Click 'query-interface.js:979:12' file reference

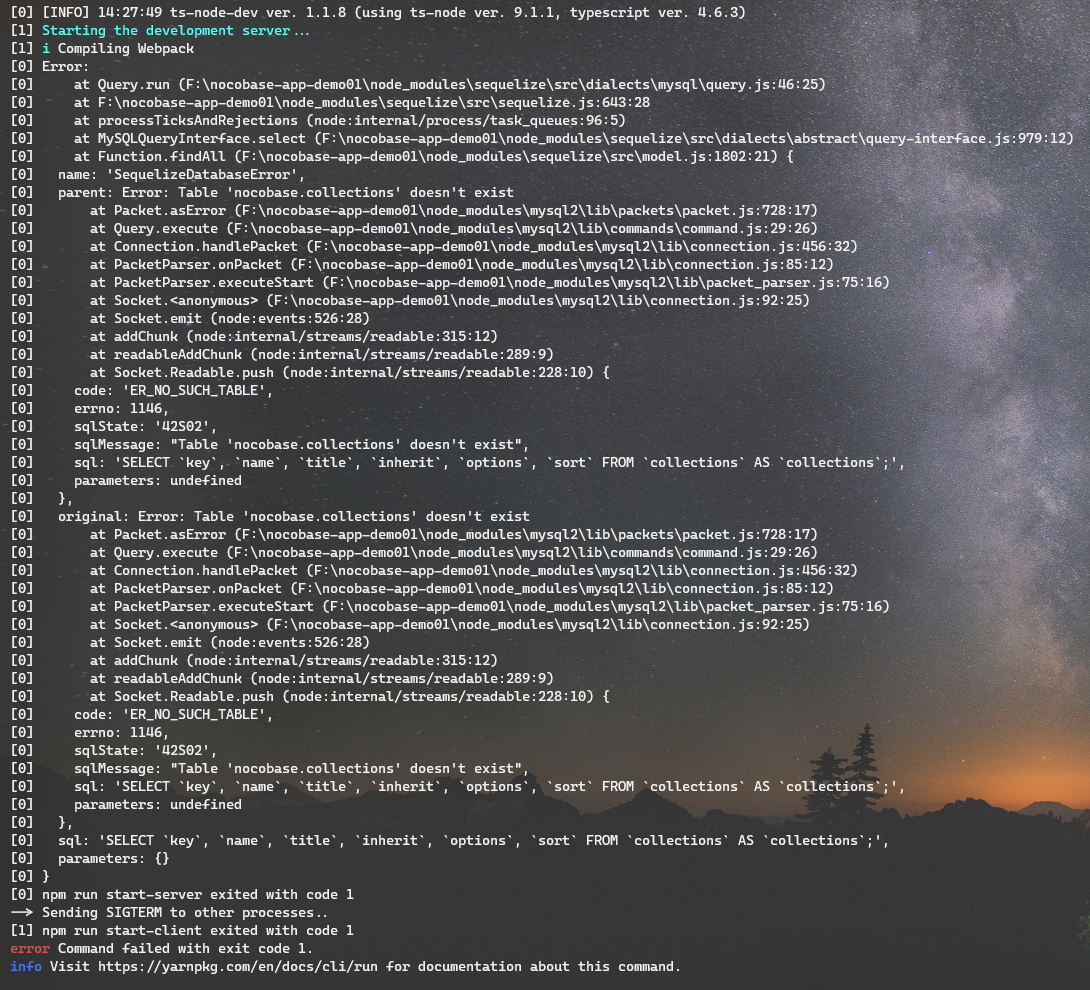(x=965, y=138)
